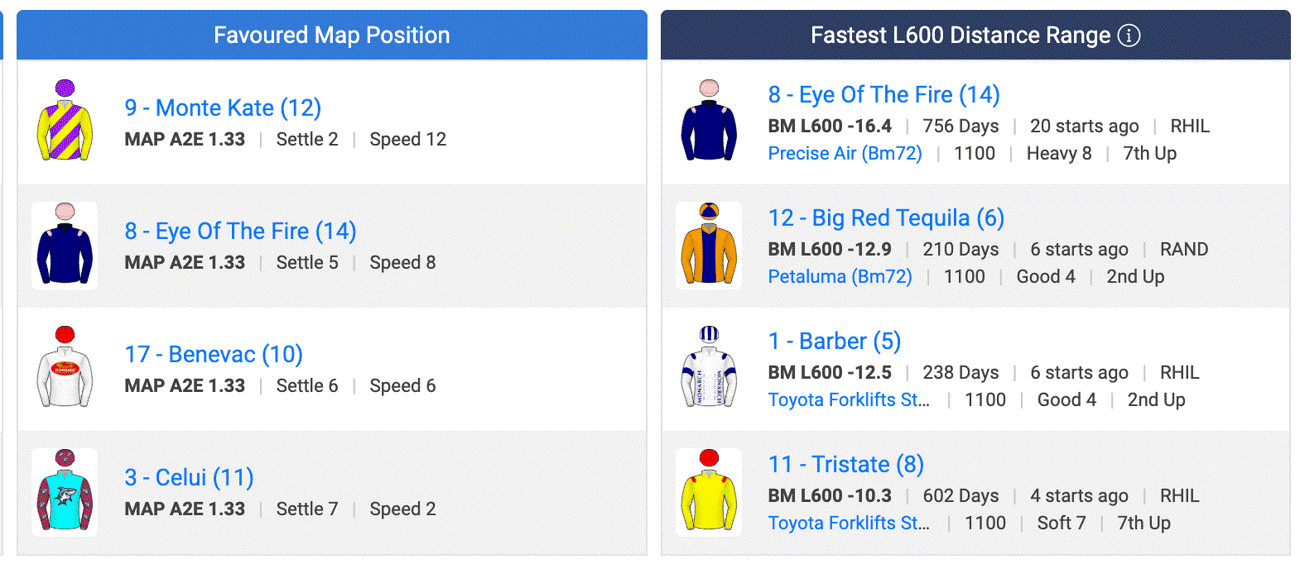Open Tristate's Toyota Forklifts St... race link
Image resolution: width=1300 pixels, height=569 pixels.
849,522
